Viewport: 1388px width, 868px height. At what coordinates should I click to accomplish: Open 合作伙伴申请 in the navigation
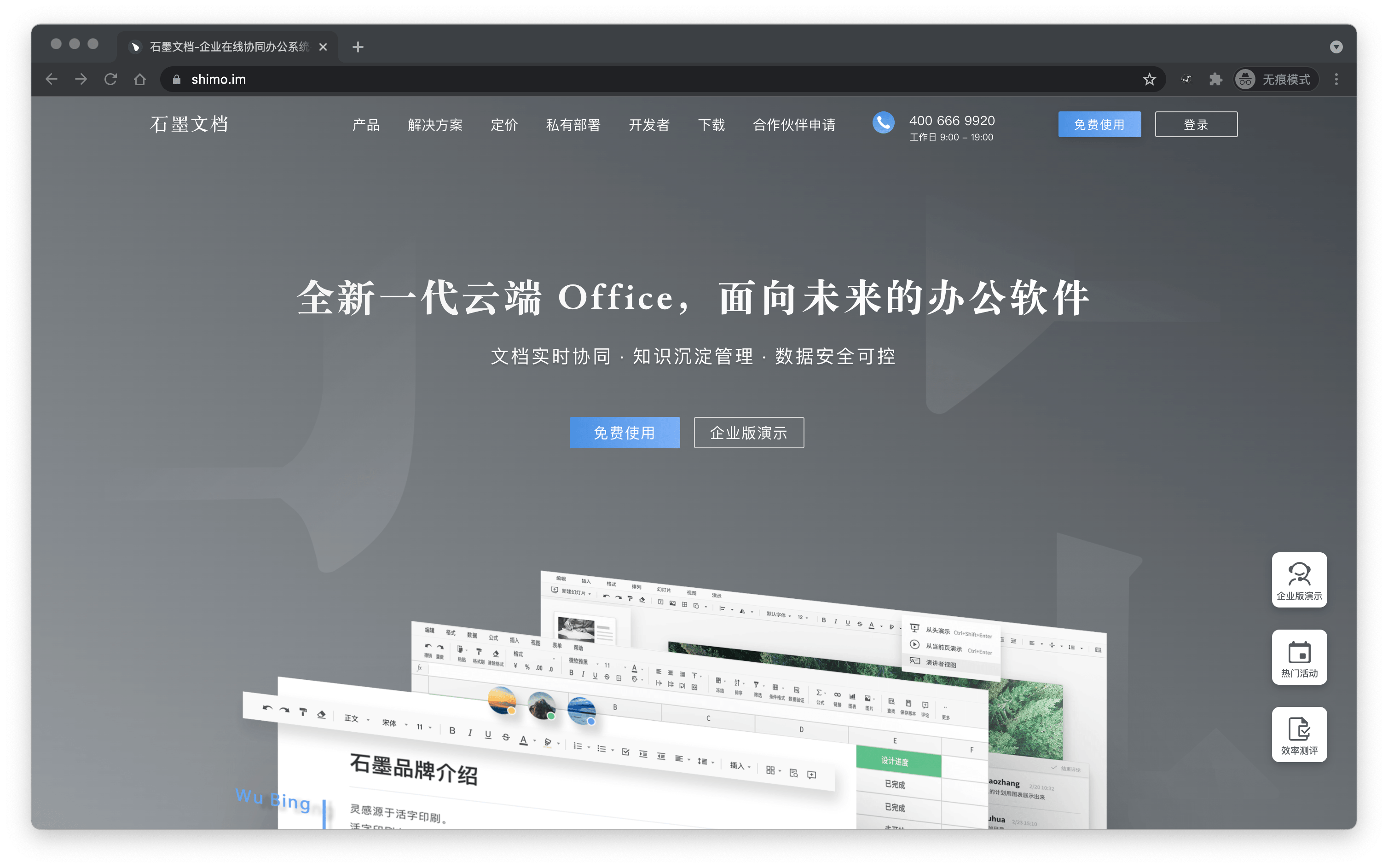pyautogui.click(x=794, y=125)
